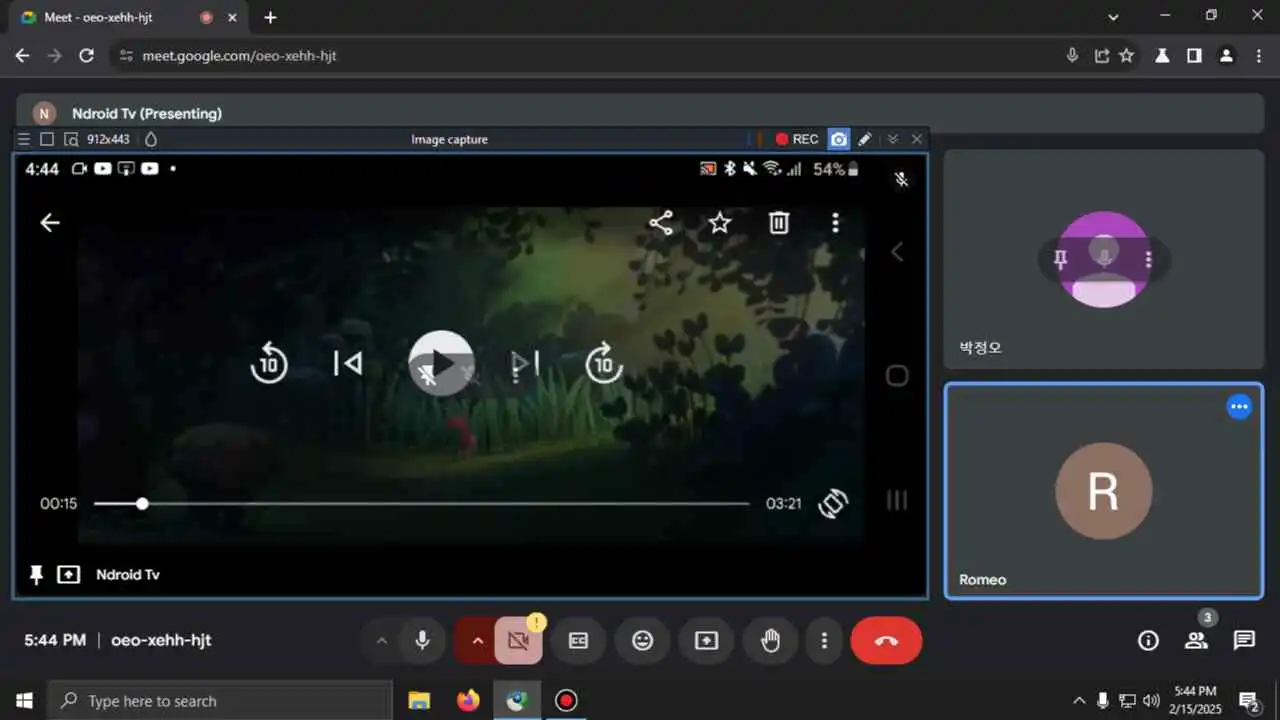1280x720 pixels.
Task: Skip to the previous video
Action: (x=348, y=363)
